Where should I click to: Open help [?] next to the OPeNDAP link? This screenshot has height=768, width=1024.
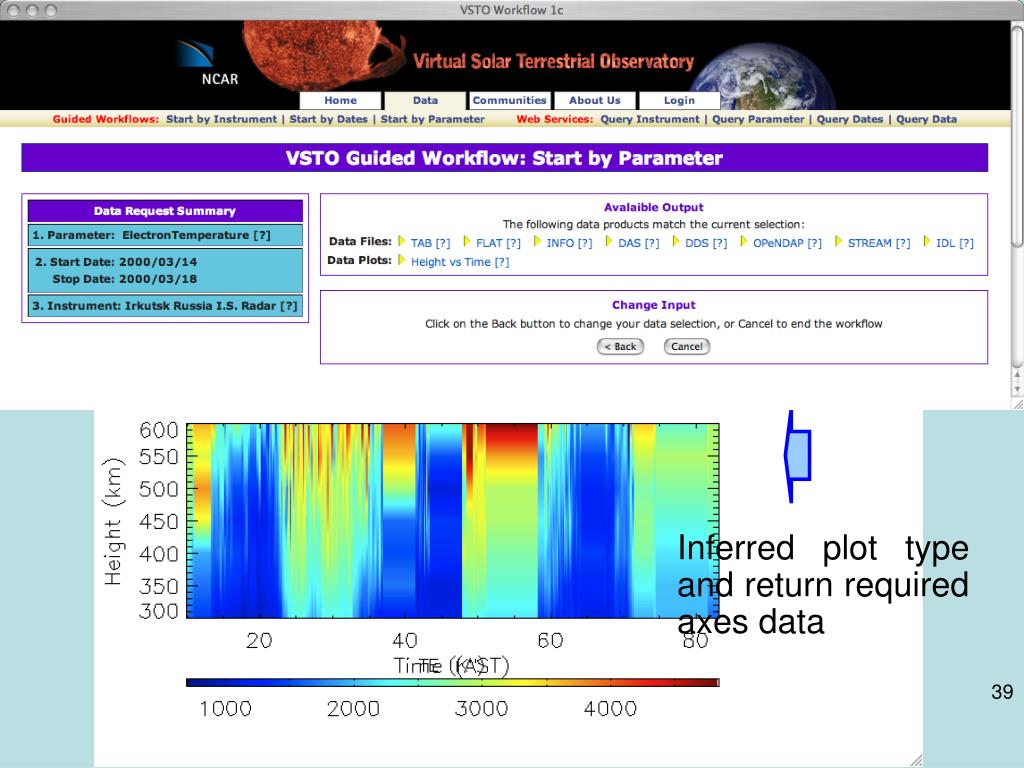(x=814, y=243)
